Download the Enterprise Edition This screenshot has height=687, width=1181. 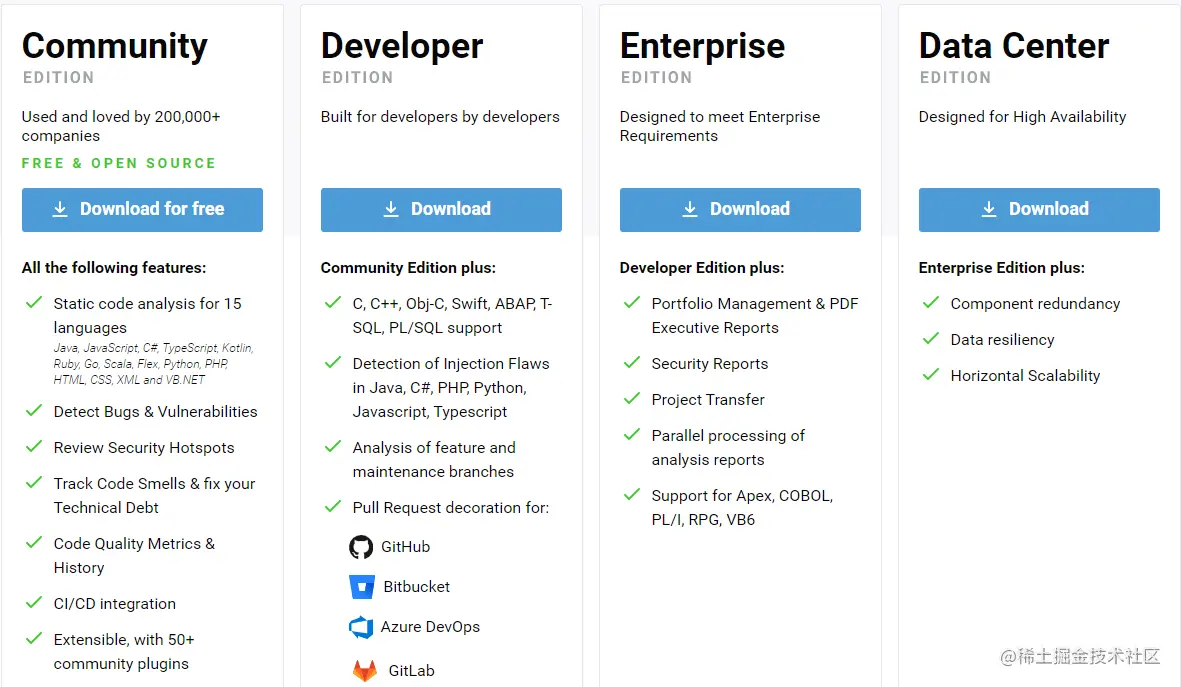pyautogui.click(x=740, y=209)
